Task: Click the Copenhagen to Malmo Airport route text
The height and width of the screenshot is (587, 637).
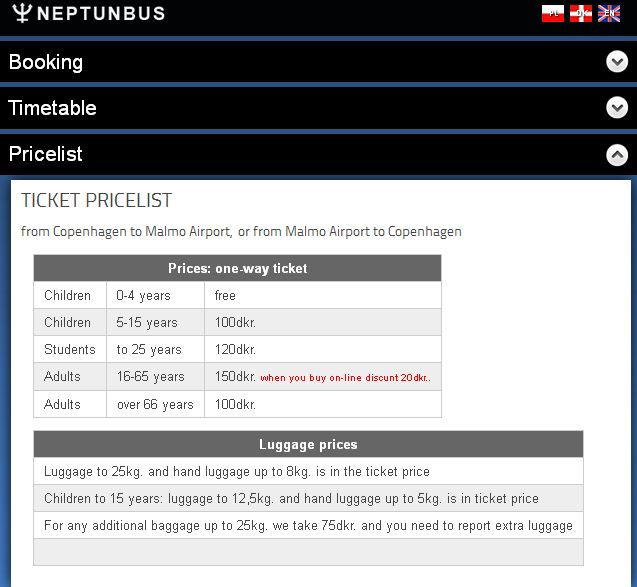Action: click(241, 232)
